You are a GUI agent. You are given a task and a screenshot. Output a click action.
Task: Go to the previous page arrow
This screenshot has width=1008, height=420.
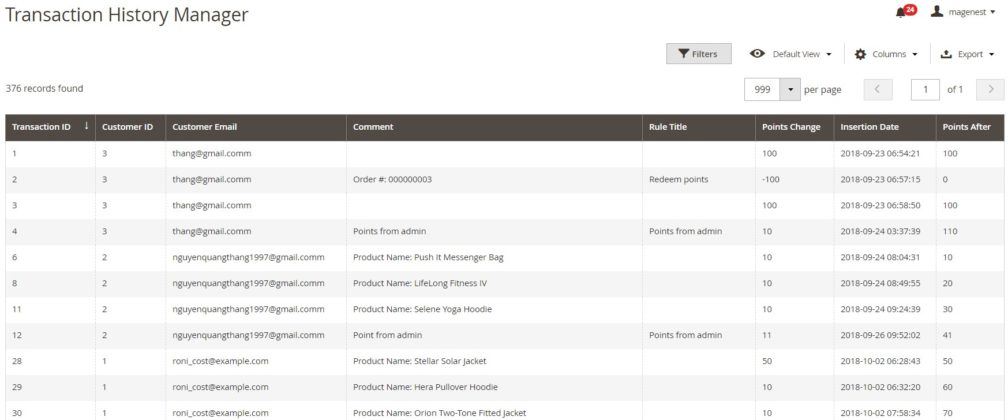click(877, 89)
